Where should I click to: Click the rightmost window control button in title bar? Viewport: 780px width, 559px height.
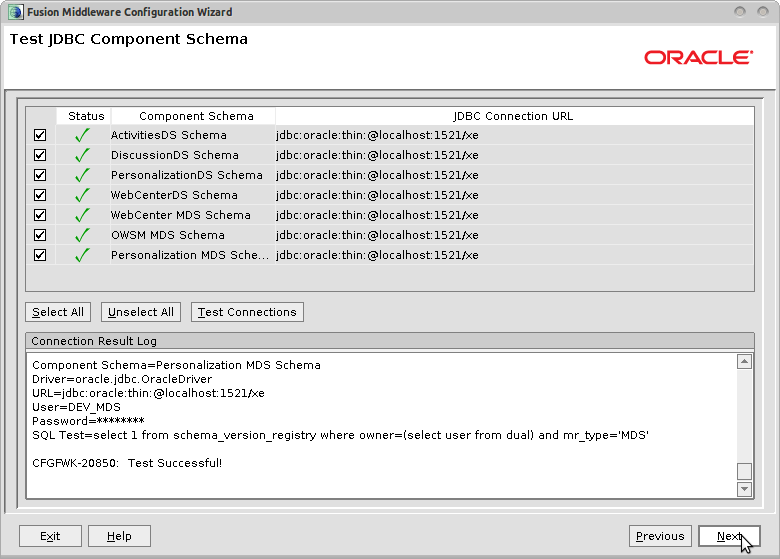pyautogui.click(x=763, y=11)
